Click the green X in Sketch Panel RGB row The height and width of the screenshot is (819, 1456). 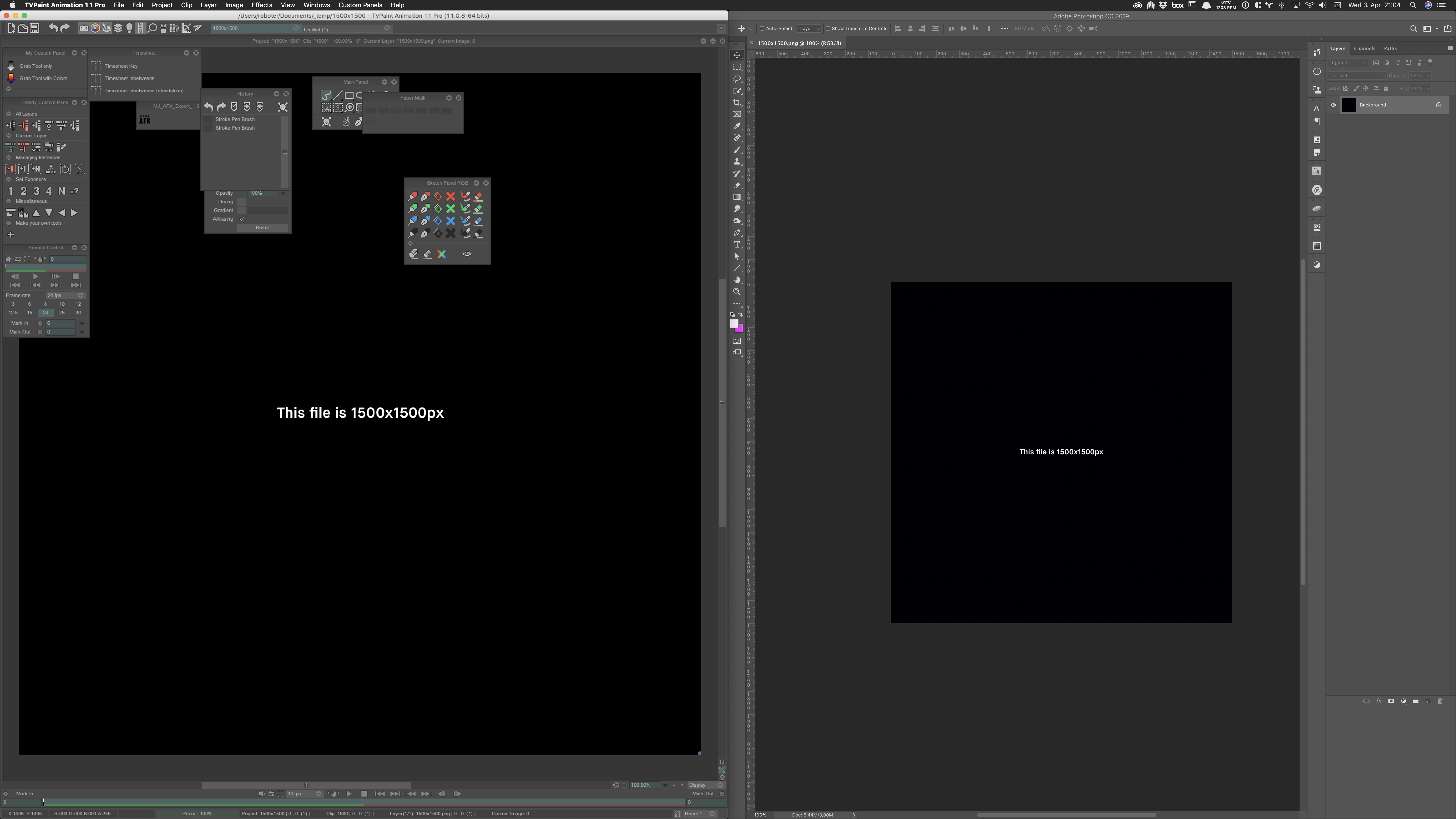450,209
